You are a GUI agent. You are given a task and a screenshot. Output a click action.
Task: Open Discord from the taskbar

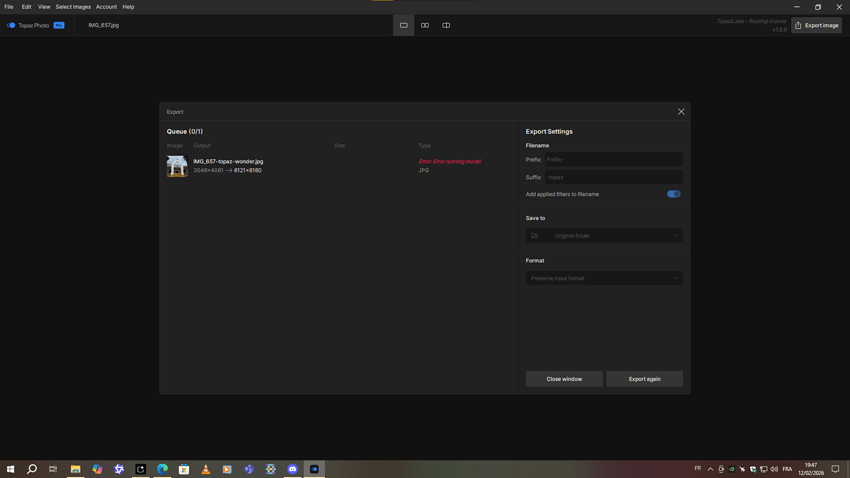(292, 469)
